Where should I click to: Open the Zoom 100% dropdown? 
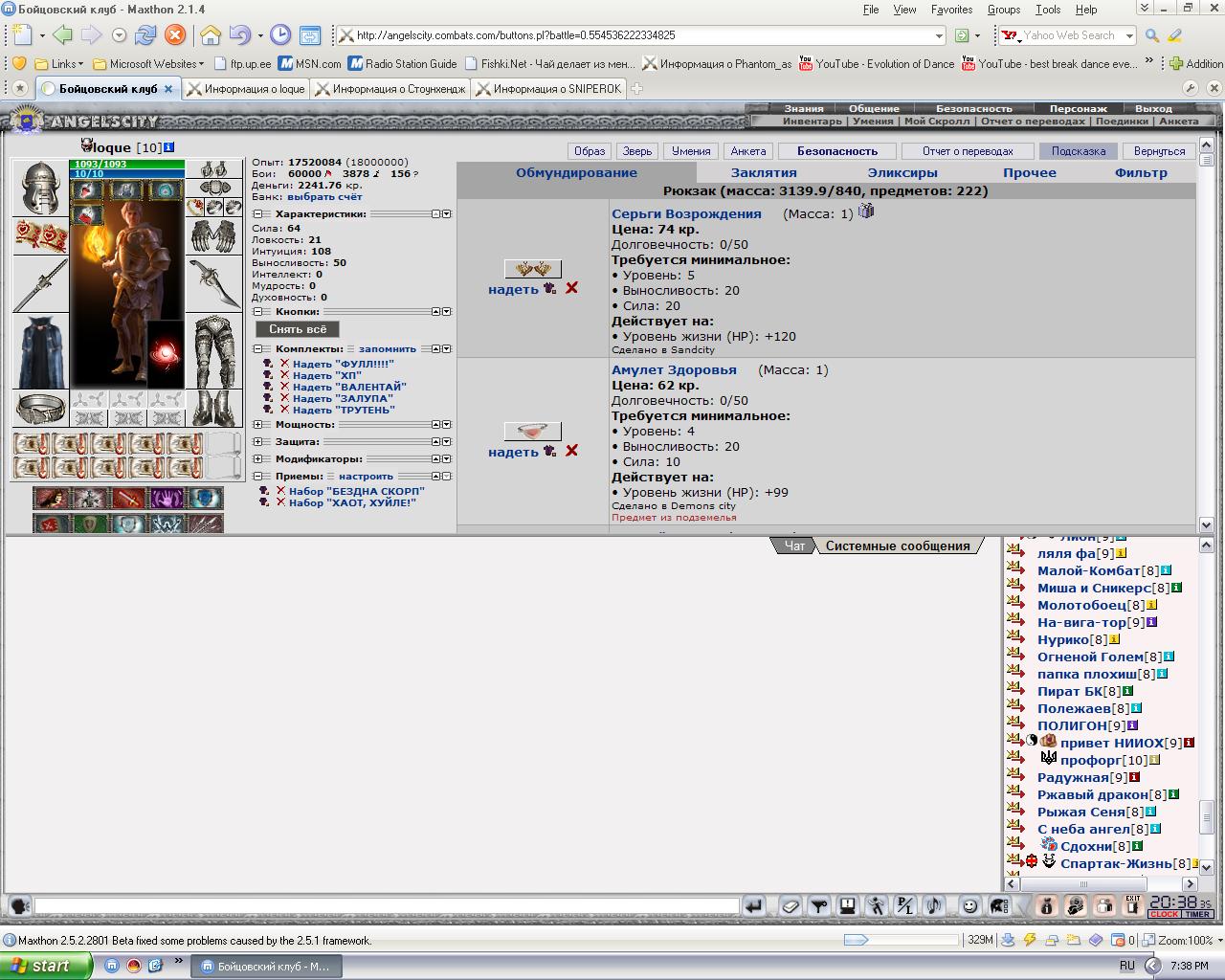click(x=1218, y=941)
